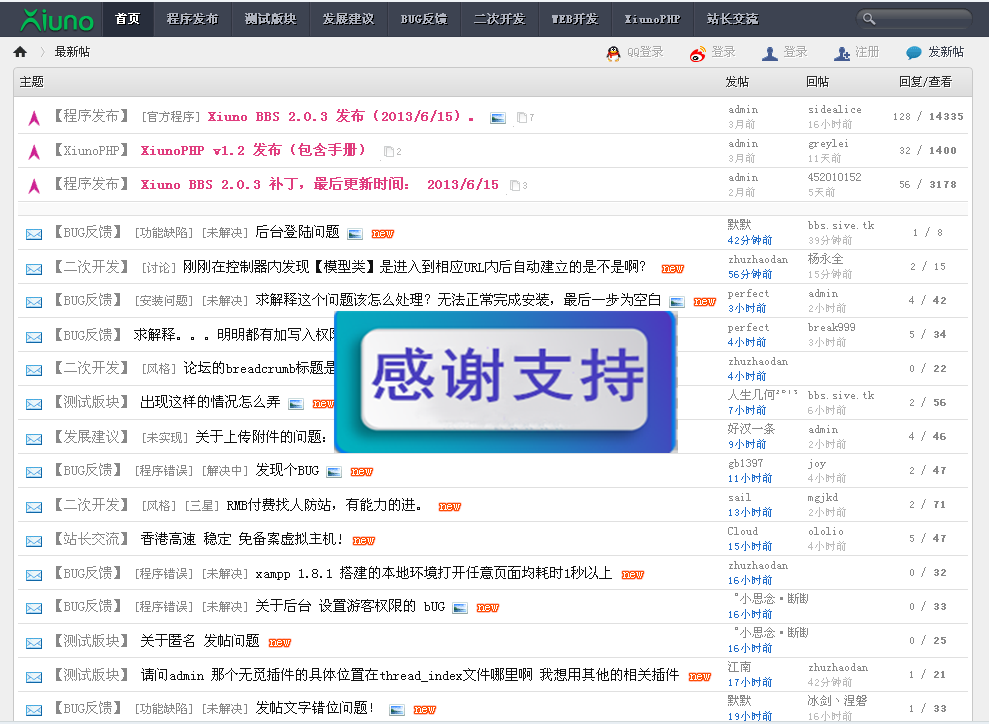Click poster gb1397

(746, 464)
